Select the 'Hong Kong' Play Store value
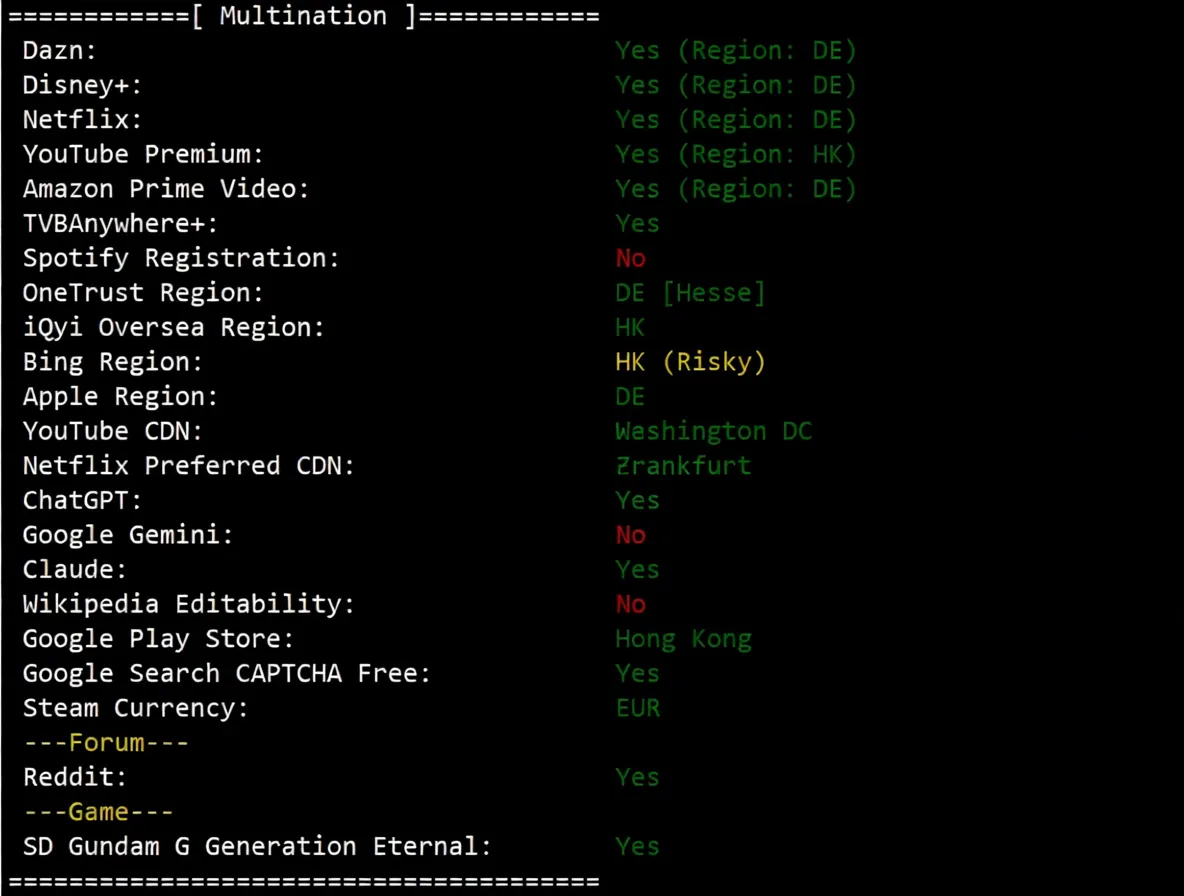Viewport: 1184px width, 896px height. click(x=683, y=639)
